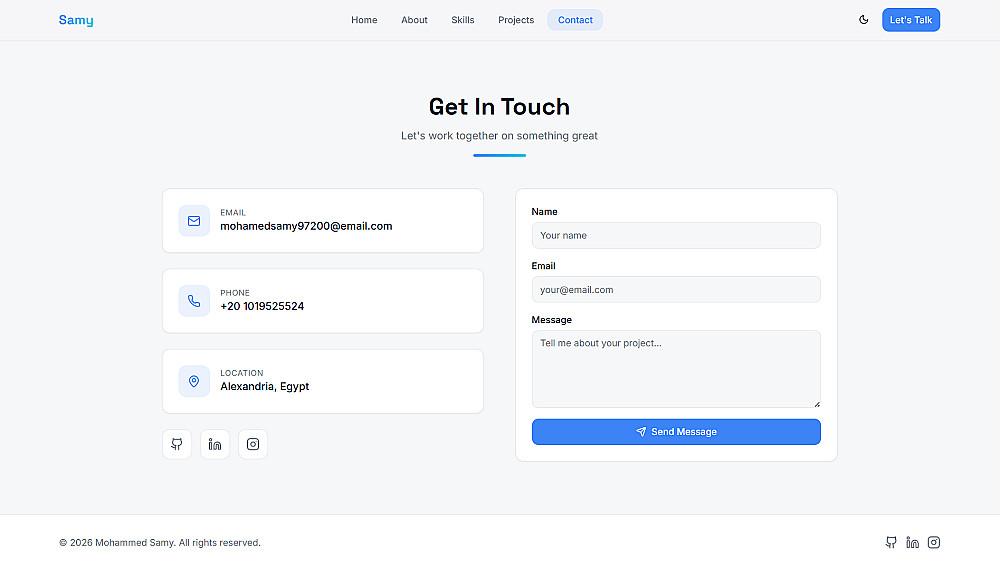Click the copyright Mohammed Samy text

tap(160, 543)
